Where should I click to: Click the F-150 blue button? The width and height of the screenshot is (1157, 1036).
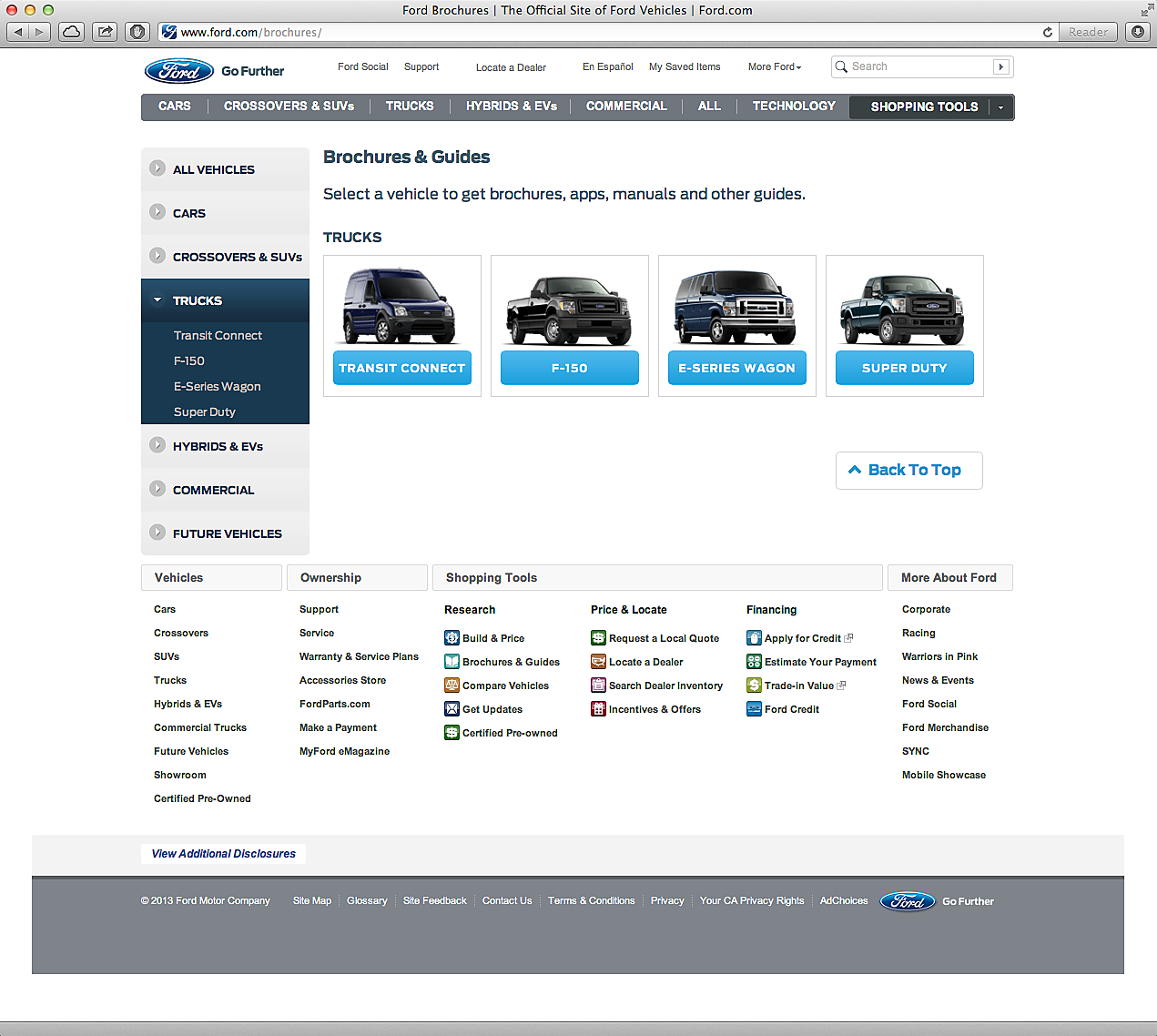click(x=570, y=368)
